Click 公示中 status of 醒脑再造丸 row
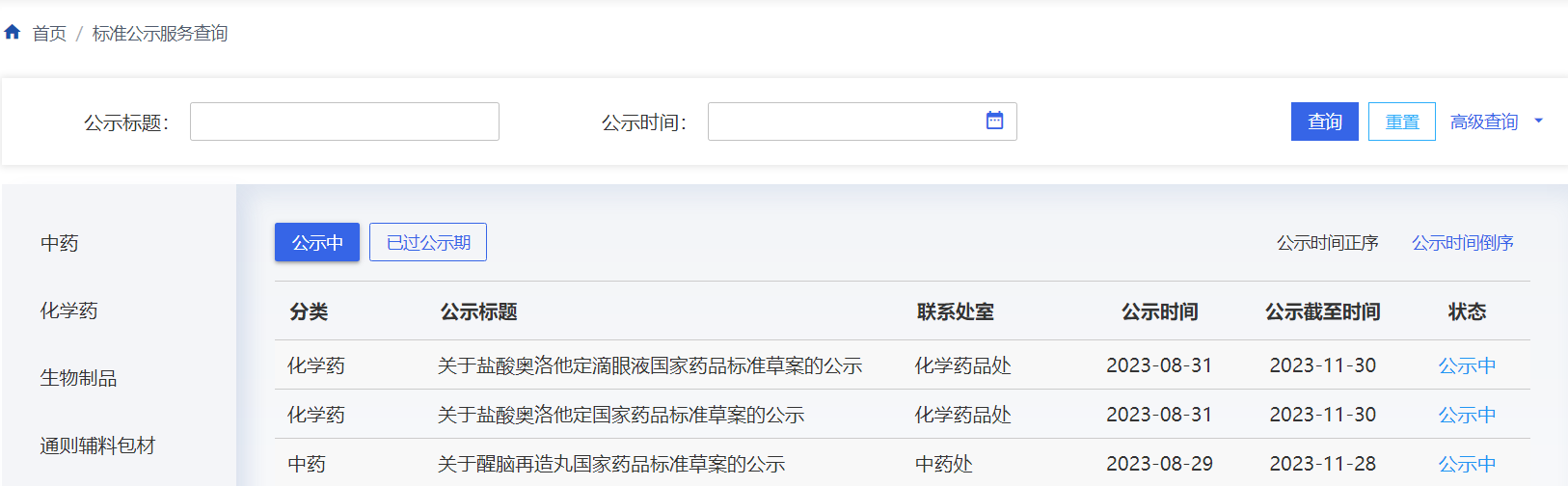This screenshot has width=1568, height=486. pyautogui.click(x=1467, y=464)
